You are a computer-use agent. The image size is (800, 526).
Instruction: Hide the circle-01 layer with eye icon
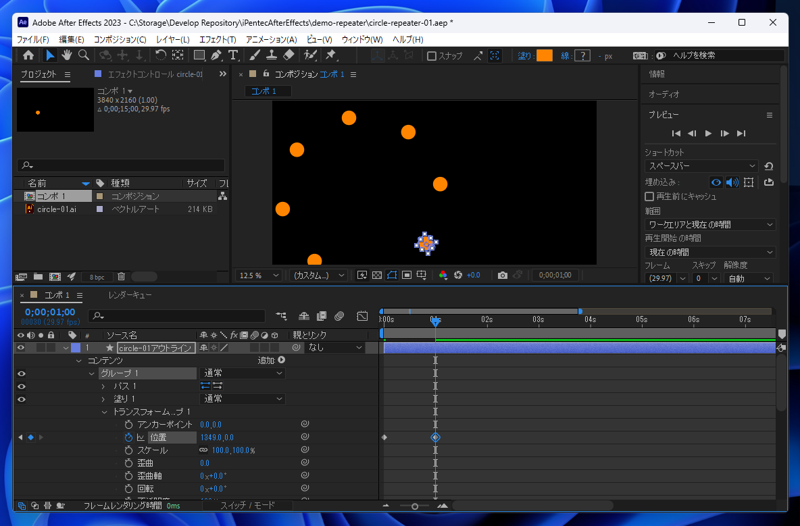click(x=21, y=348)
